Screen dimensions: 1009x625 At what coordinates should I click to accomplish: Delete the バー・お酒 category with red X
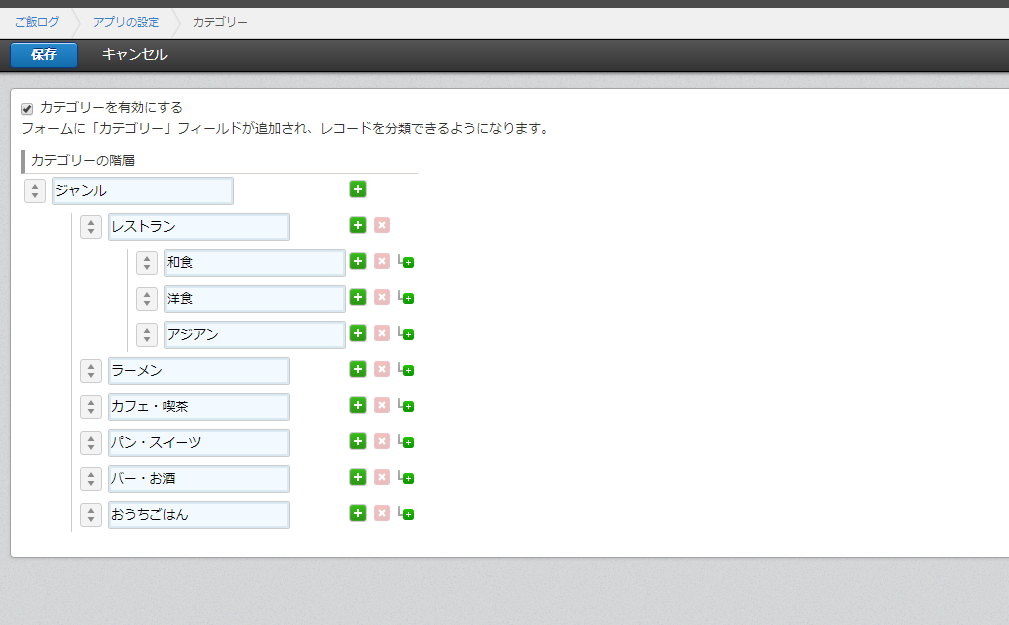click(382, 478)
